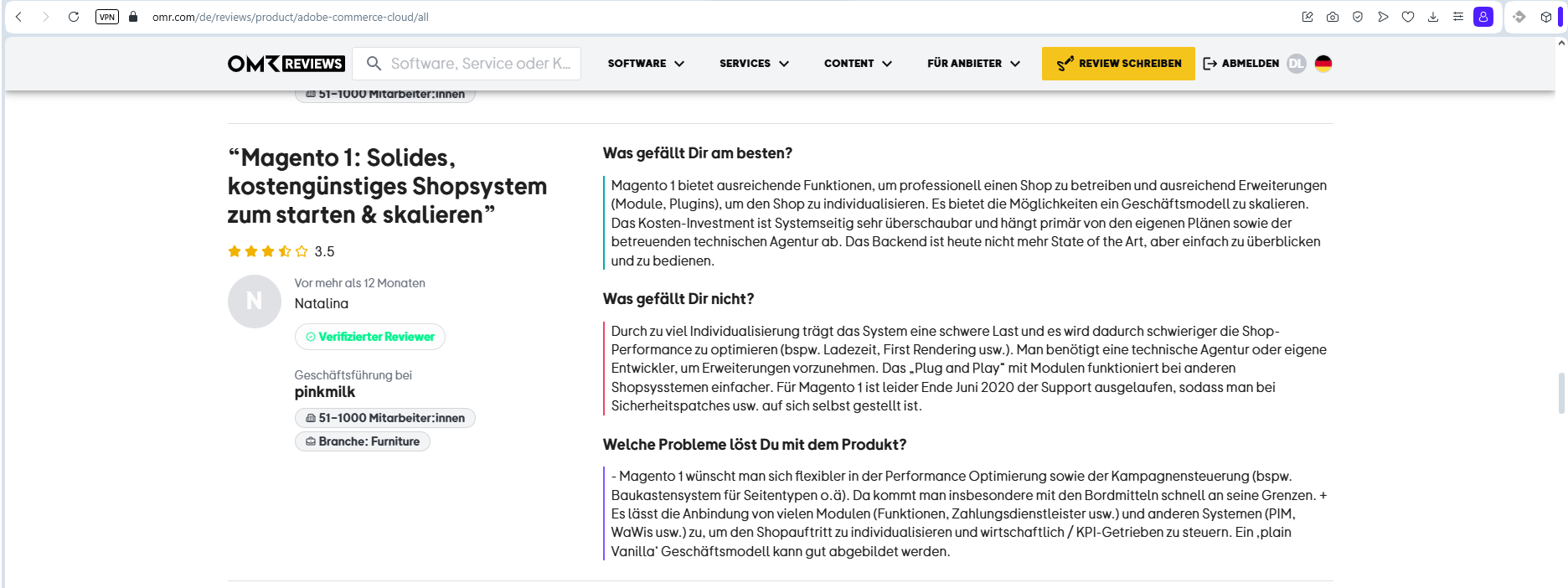Screen dimensions: 1568x588
Task: Click the ABMELDEN logout link
Action: click(x=1241, y=64)
